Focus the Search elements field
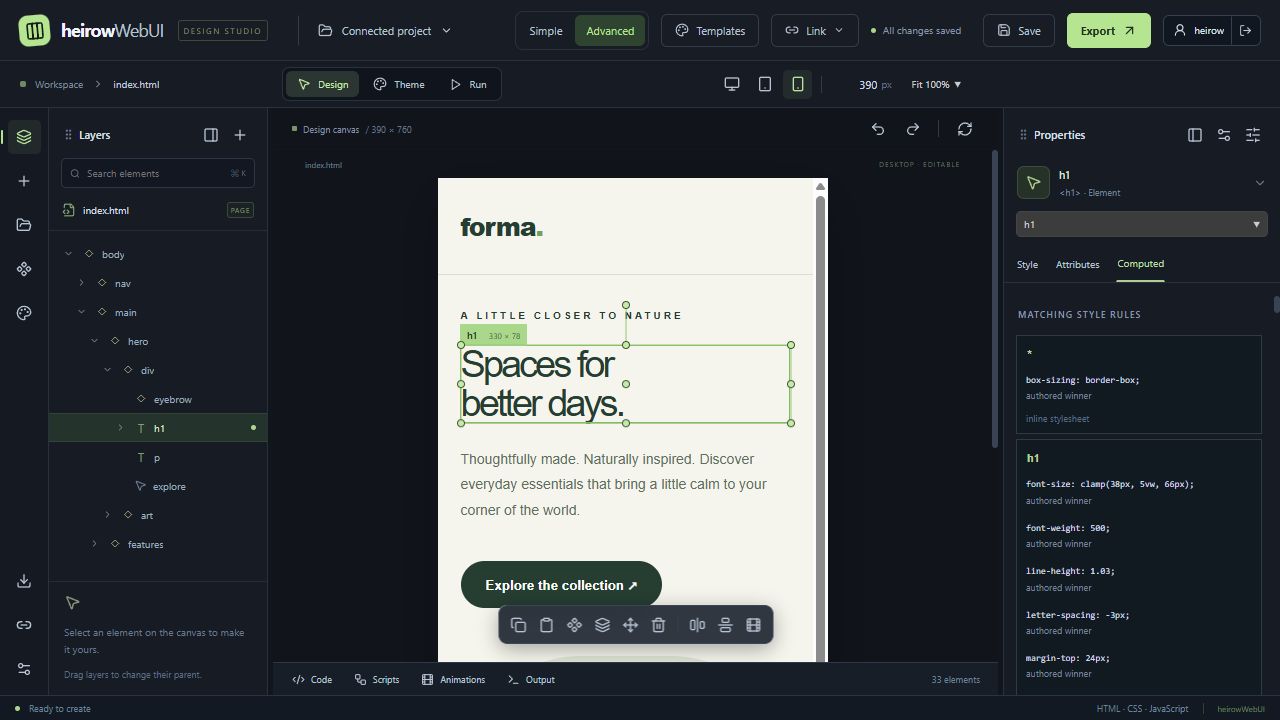Screen dimensions: 1280x720 (x=158, y=173)
